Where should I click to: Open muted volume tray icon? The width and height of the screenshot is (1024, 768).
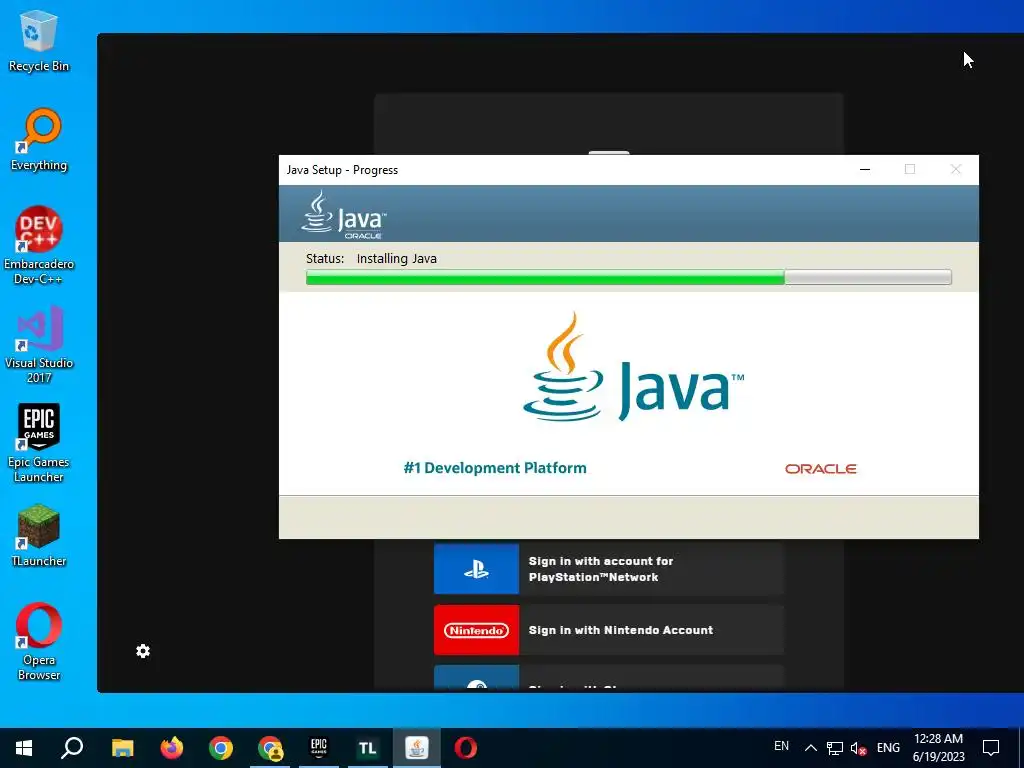[x=859, y=748]
